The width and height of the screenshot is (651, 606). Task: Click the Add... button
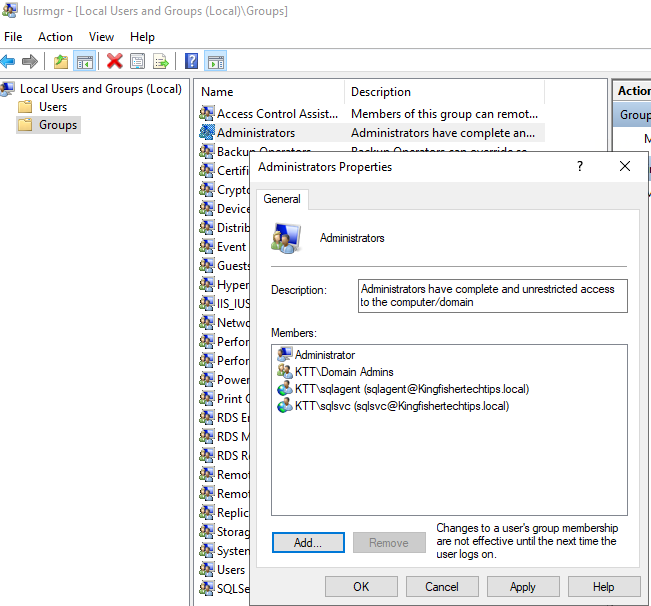308,542
